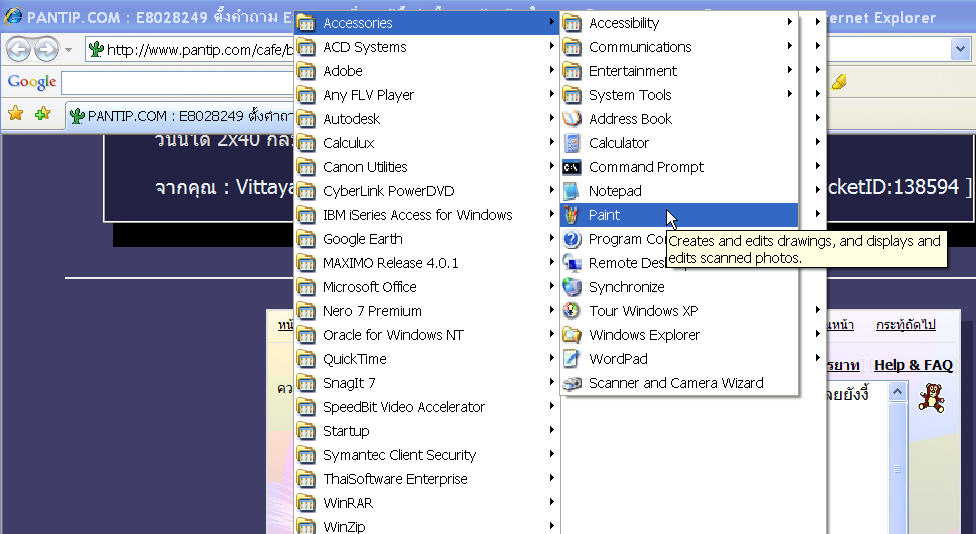
Task: Click the Synchronize globe icon
Action: coord(571,287)
